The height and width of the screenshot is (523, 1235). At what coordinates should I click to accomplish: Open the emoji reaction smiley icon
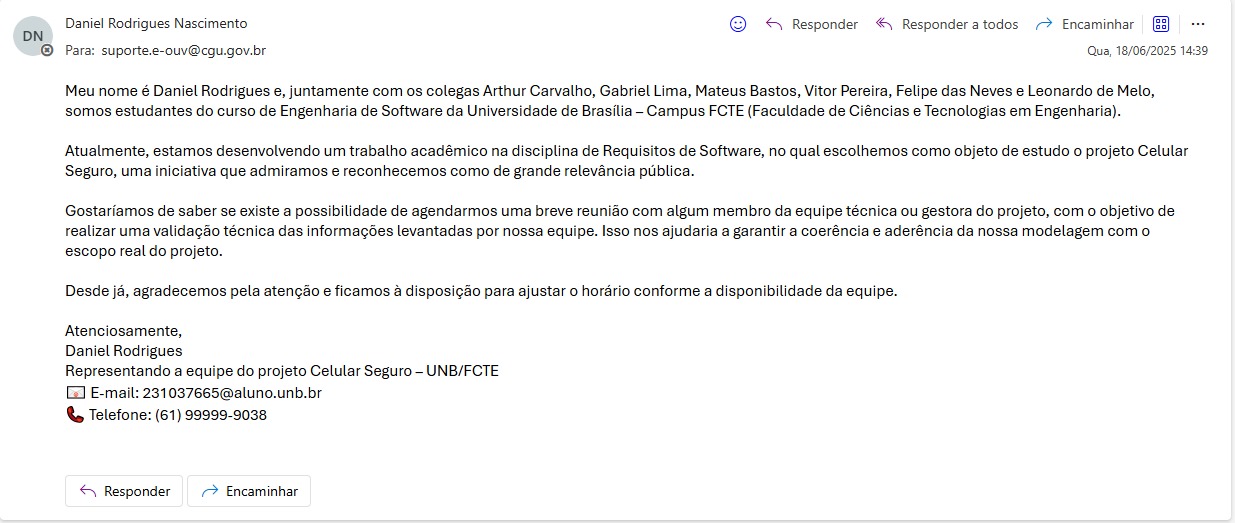click(738, 24)
